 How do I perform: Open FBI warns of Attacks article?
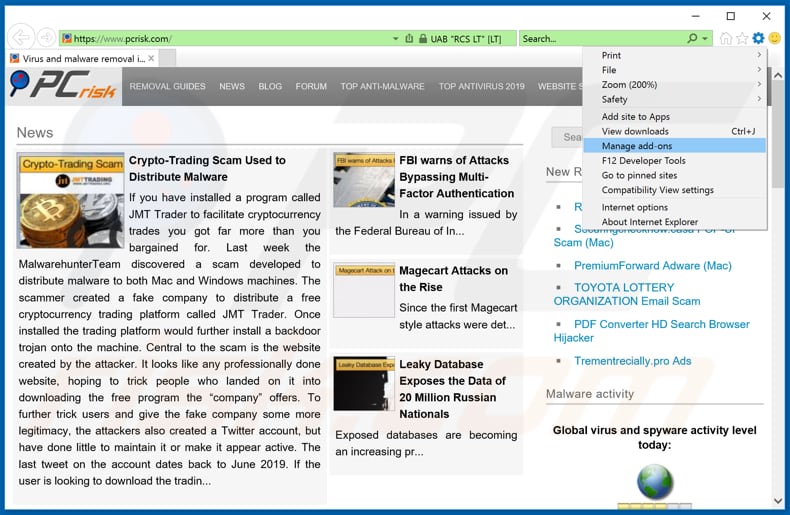click(x=456, y=176)
